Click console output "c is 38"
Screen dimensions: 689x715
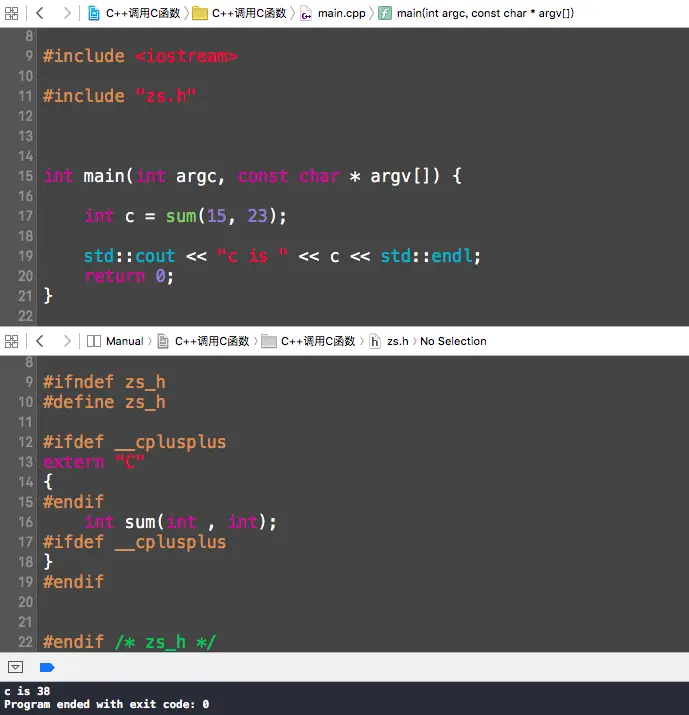point(27,691)
